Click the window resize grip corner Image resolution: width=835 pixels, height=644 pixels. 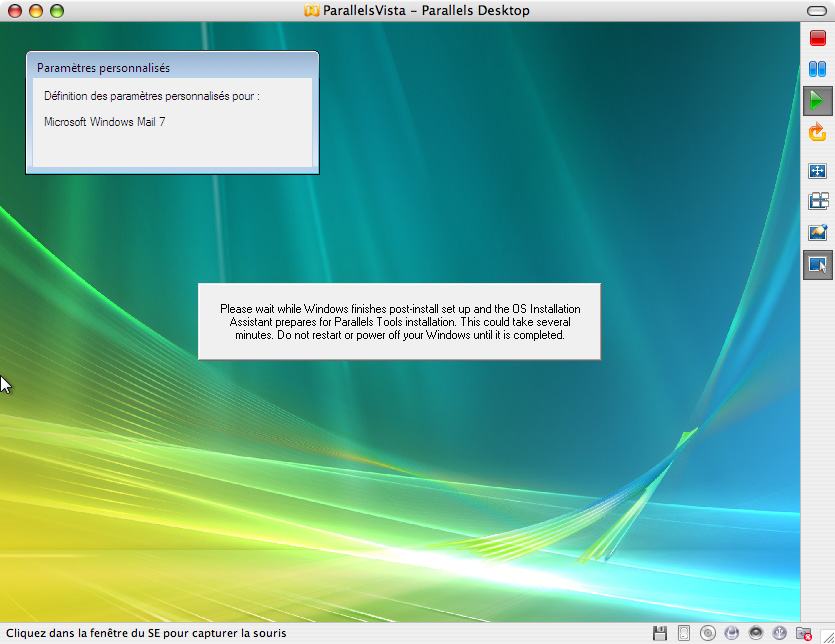click(x=828, y=636)
